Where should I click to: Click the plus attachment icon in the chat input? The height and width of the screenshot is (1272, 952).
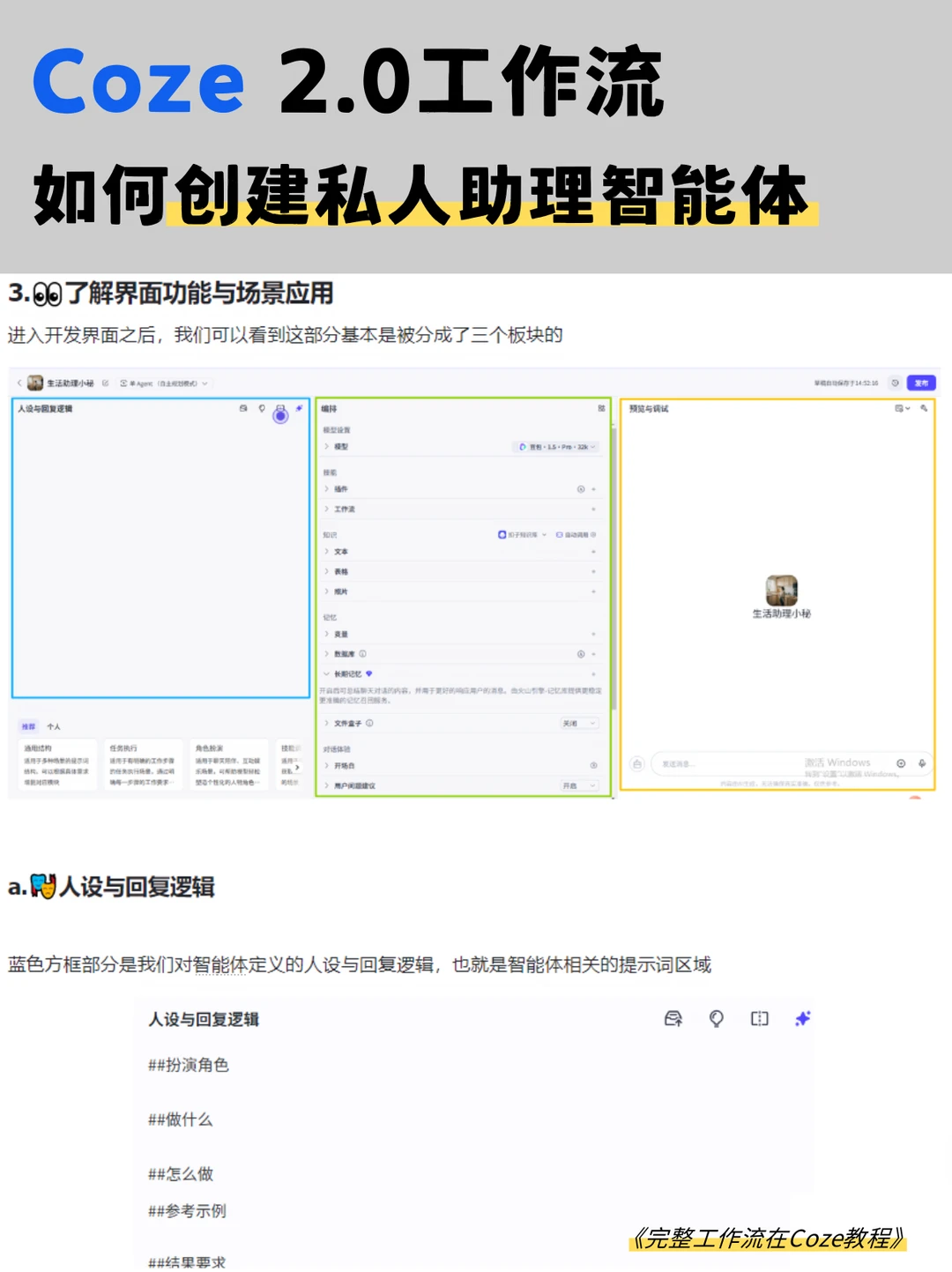[x=901, y=763]
